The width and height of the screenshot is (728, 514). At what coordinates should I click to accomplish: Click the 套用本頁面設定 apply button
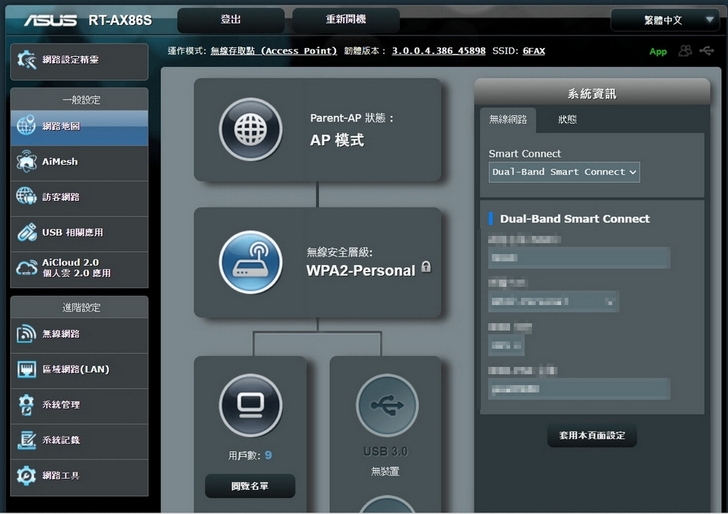pos(592,436)
